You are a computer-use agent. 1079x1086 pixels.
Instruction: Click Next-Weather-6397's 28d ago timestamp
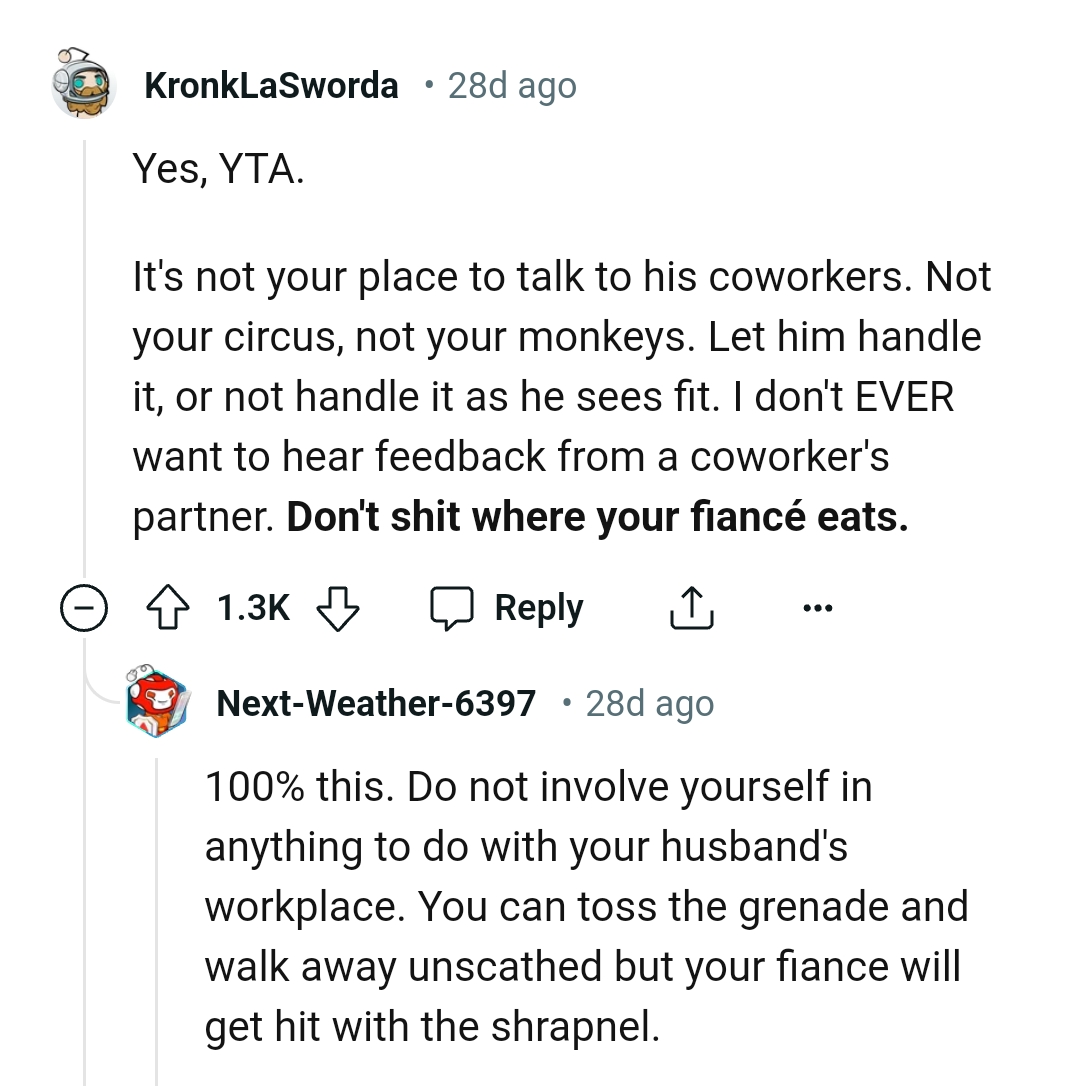pos(650,703)
